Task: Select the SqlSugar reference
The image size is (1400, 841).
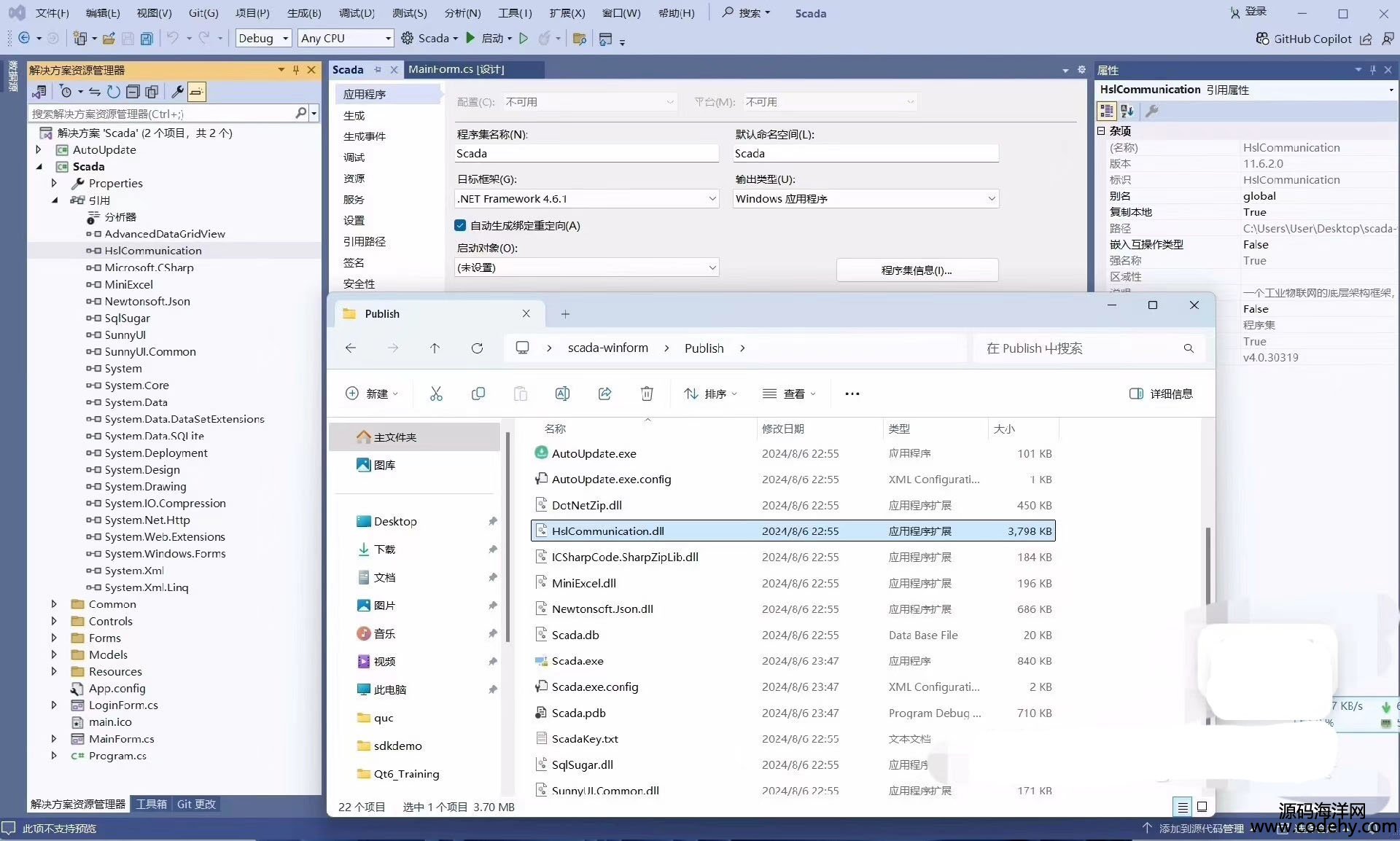Action: [x=127, y=318]
